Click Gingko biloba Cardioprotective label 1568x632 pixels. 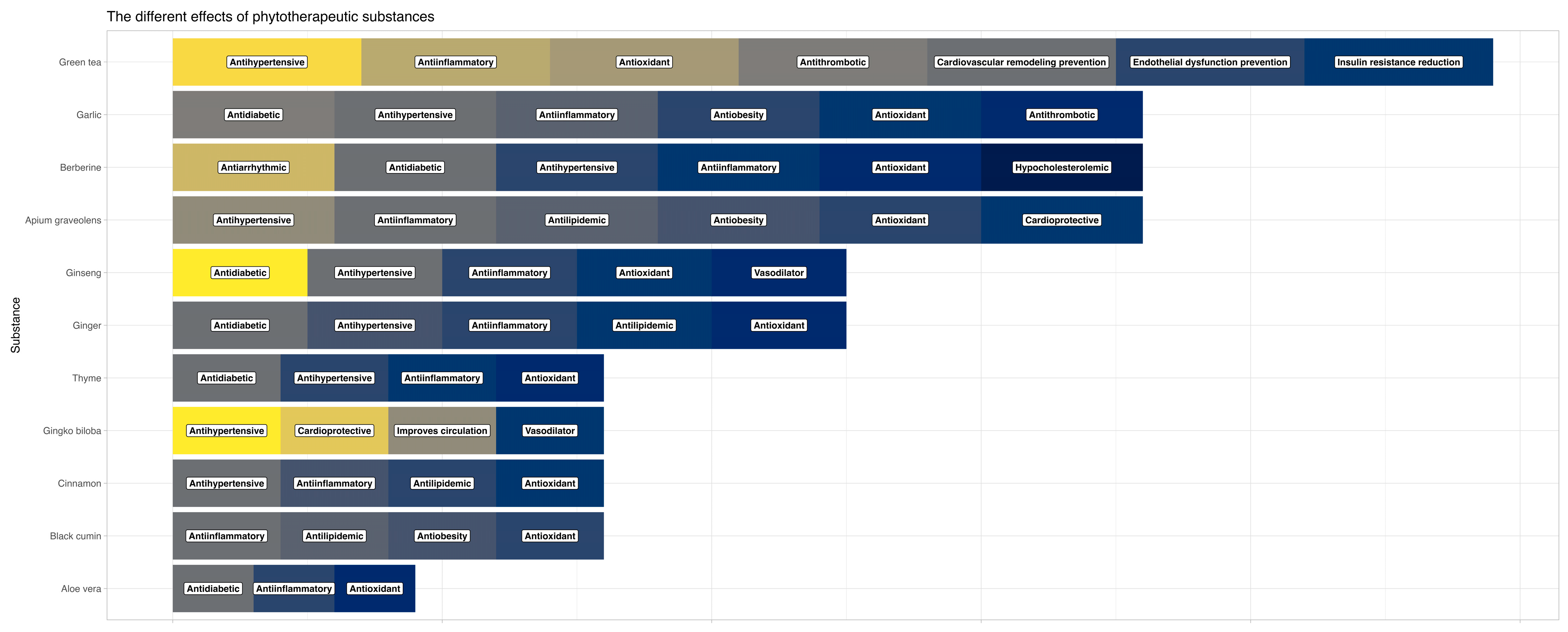click(334, 431)
